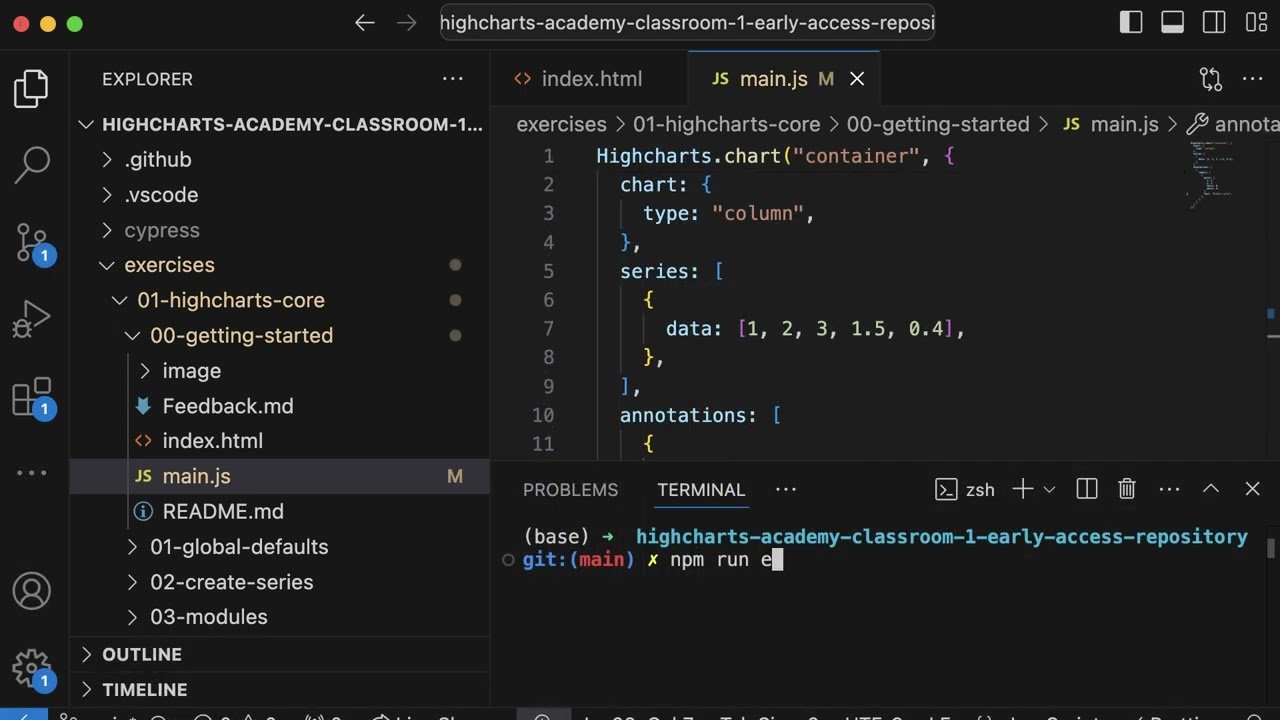This screenshot has width=1280, height=720.
Task: Expand the 03-modules folder
Action: (280, 617)
